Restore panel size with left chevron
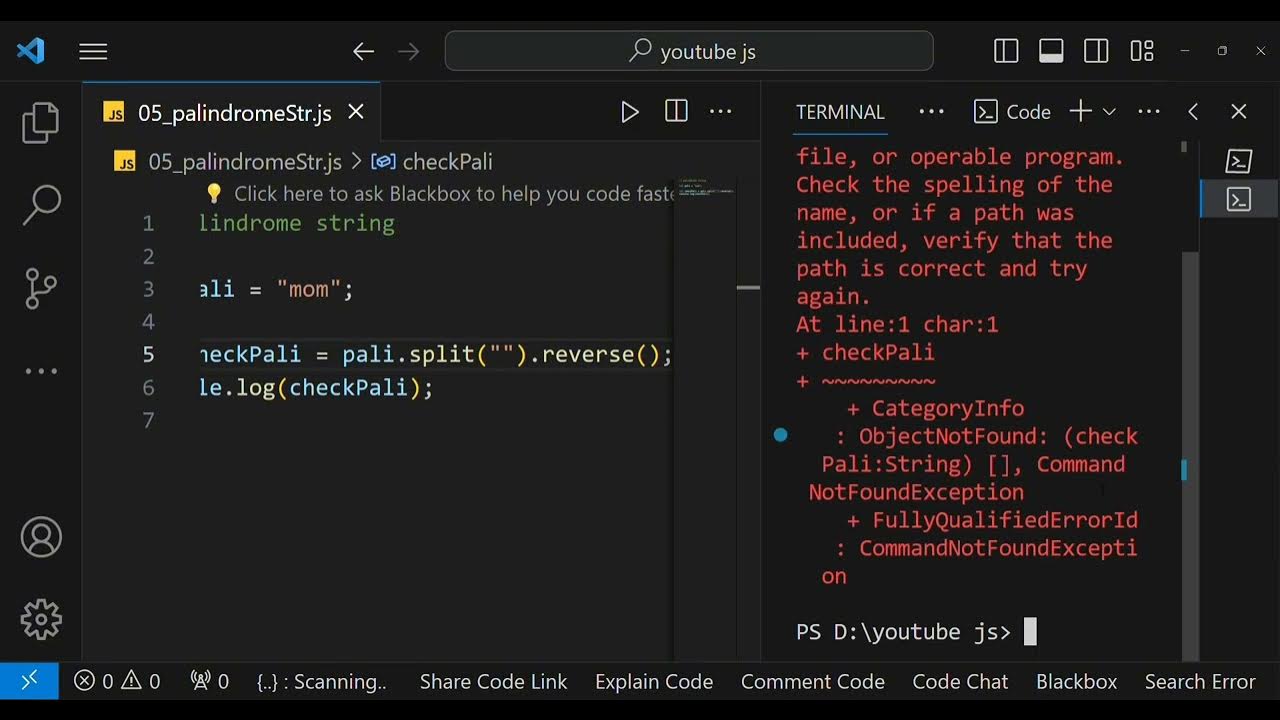Image resolution: width=1280 pixels, height=720 pixels. (x=1193, y=112)
